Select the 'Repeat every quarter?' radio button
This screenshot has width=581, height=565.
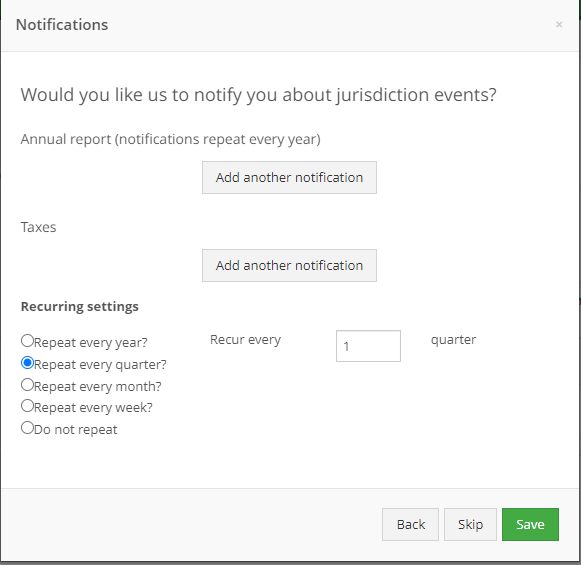27,363
